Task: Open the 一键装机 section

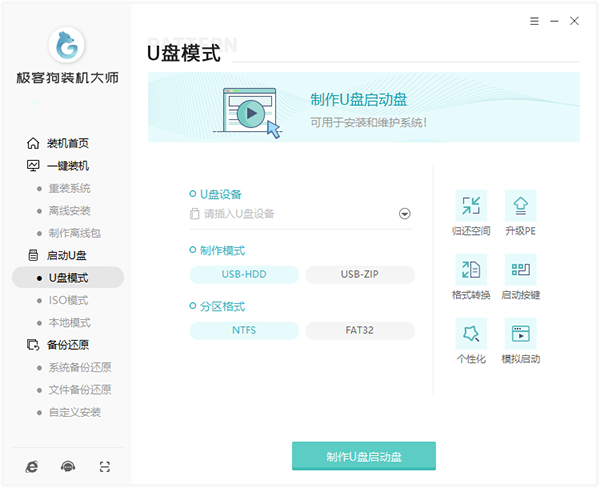Action: coord(58,166)
